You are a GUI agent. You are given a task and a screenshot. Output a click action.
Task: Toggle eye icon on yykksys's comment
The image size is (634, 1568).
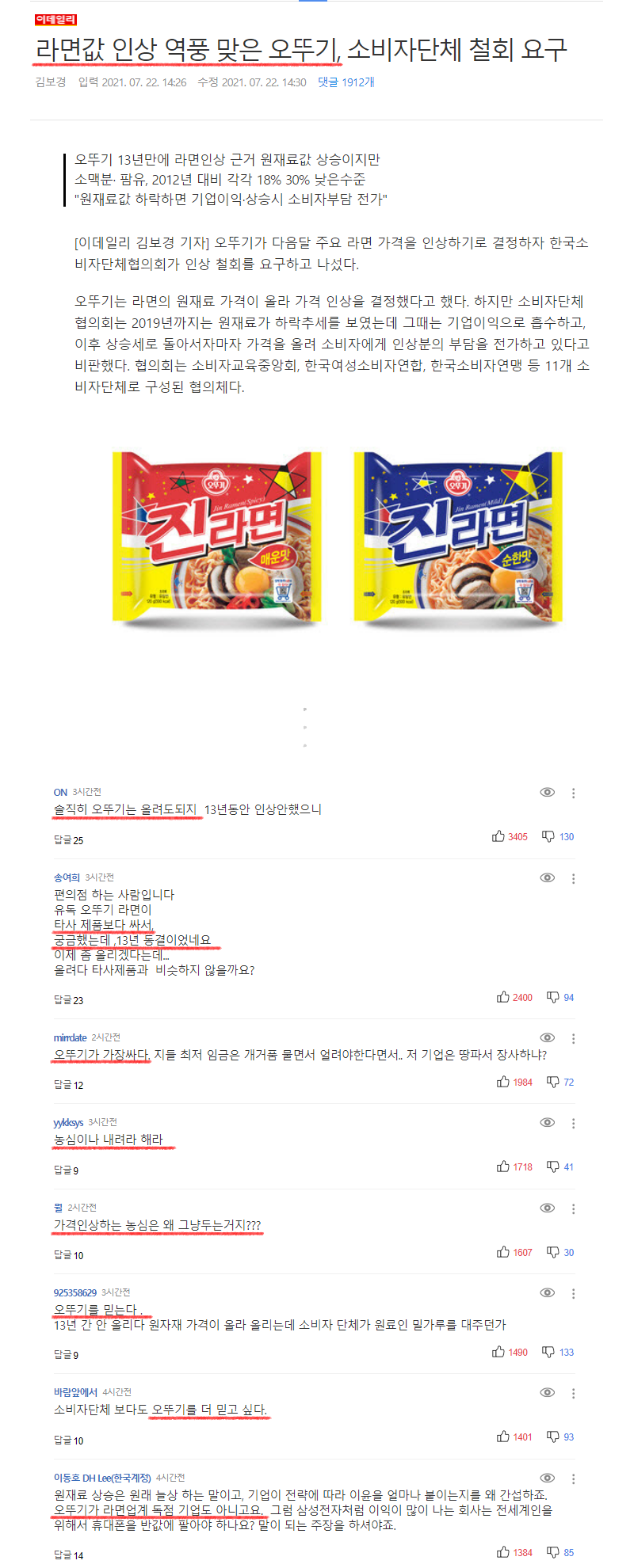547,1123
